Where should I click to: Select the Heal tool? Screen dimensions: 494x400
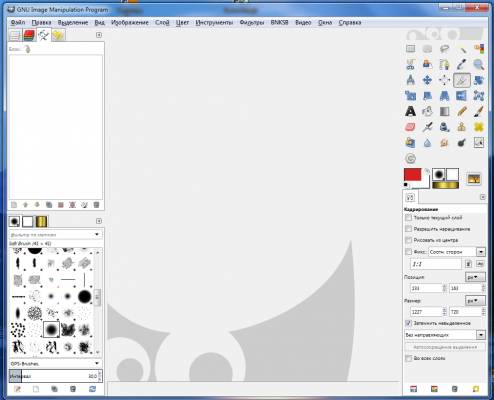click(479, 127)
